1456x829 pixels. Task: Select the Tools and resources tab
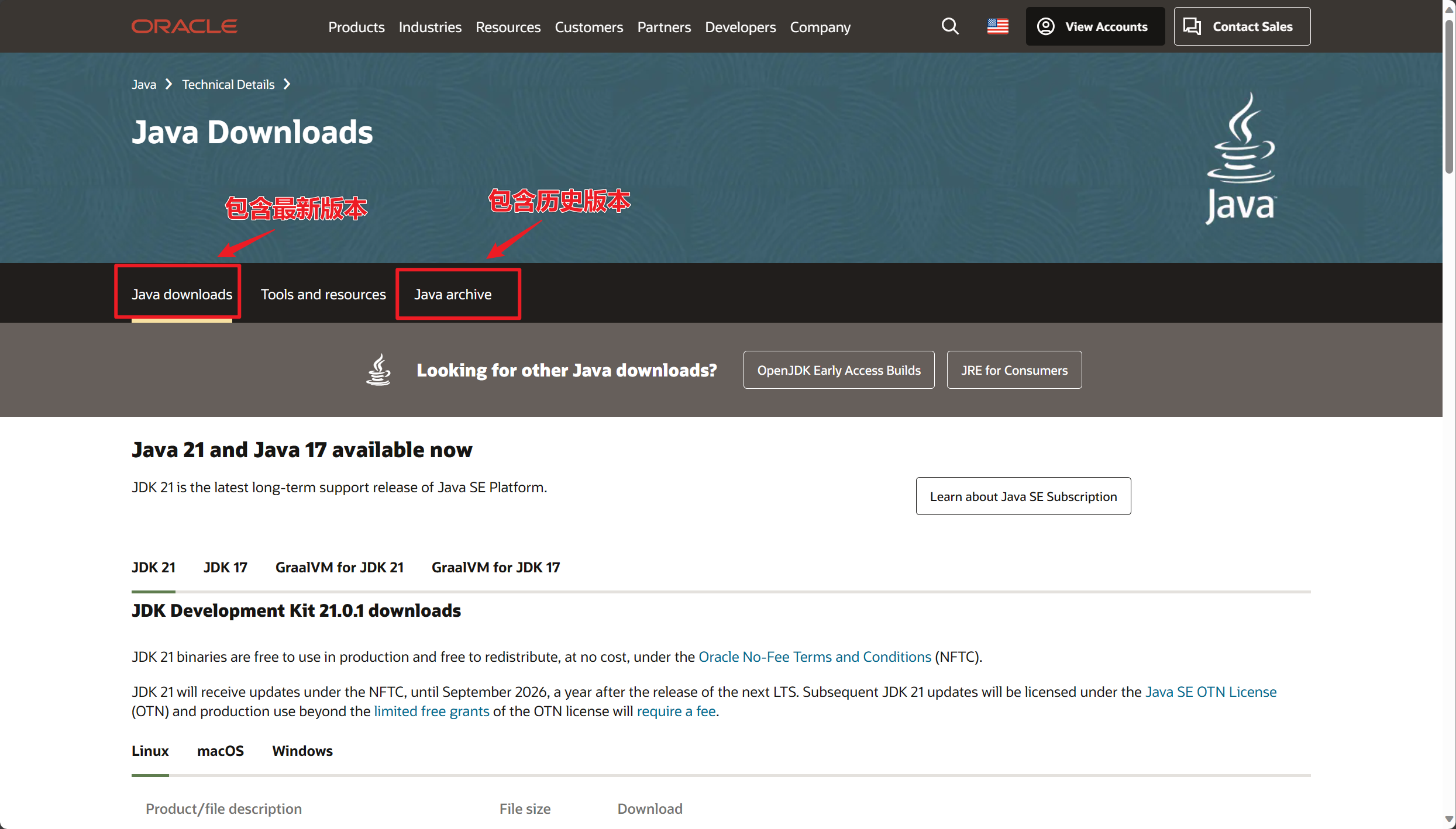pos(323,294)
